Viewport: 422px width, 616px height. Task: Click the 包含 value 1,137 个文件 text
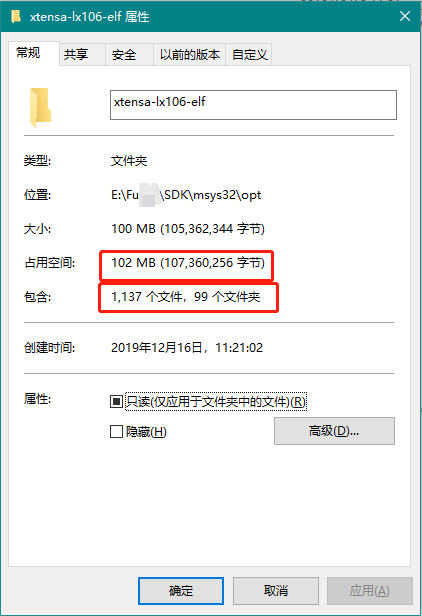click(x=146, y=297)
